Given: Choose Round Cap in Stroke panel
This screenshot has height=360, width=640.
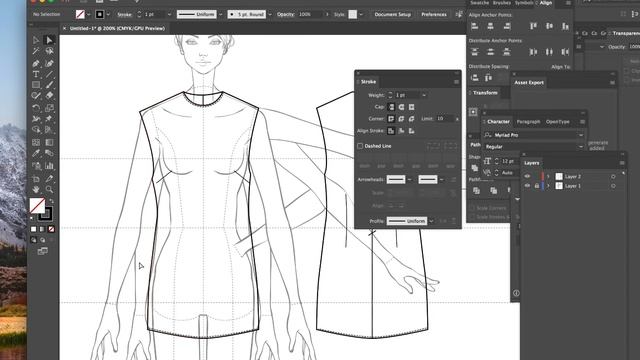Looking at the screenshot, I should [401, 107].
